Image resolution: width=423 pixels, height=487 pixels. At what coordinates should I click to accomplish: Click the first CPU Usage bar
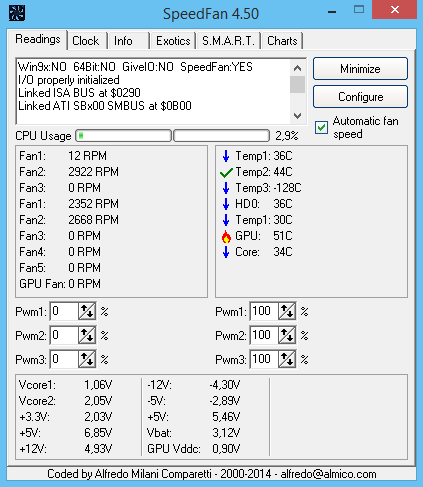tap(123, 136)
